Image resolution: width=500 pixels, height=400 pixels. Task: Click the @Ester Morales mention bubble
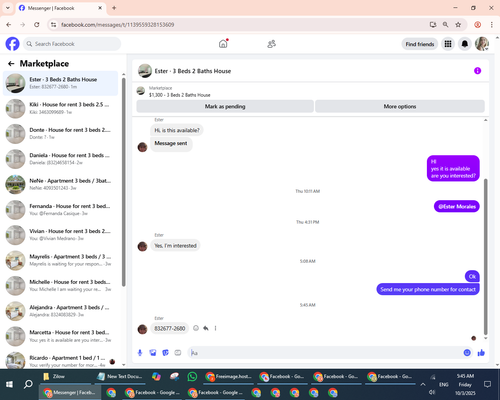tap(457, 206)
